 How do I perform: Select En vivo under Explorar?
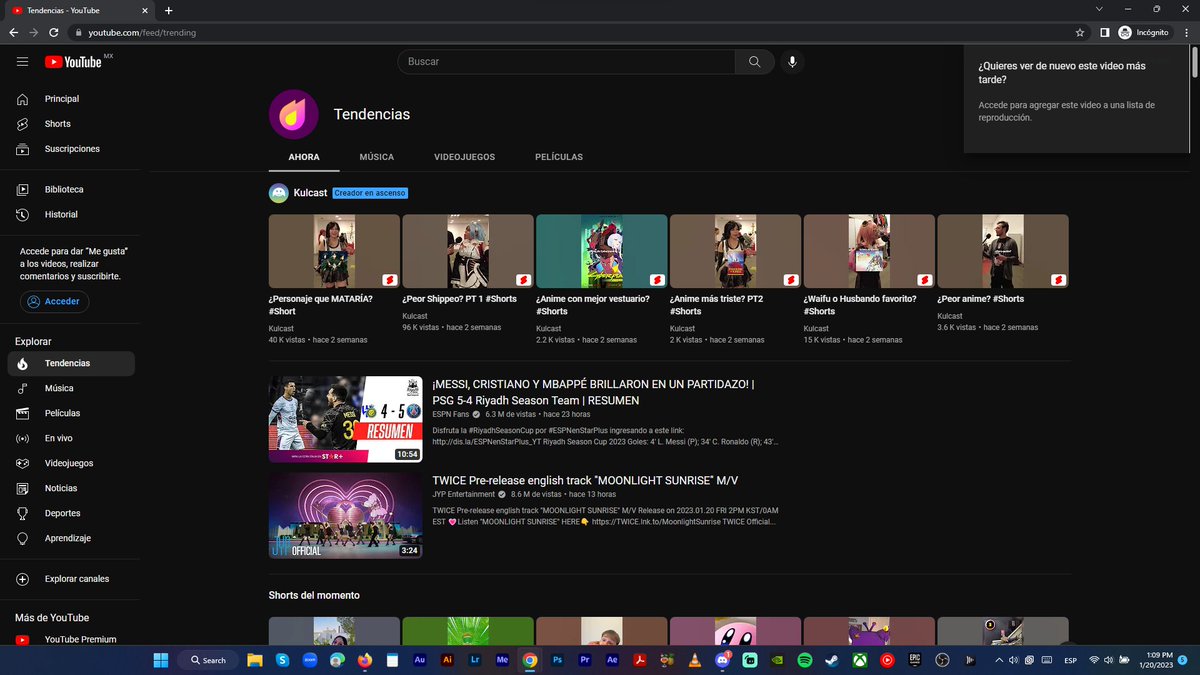tap(69, 438)
